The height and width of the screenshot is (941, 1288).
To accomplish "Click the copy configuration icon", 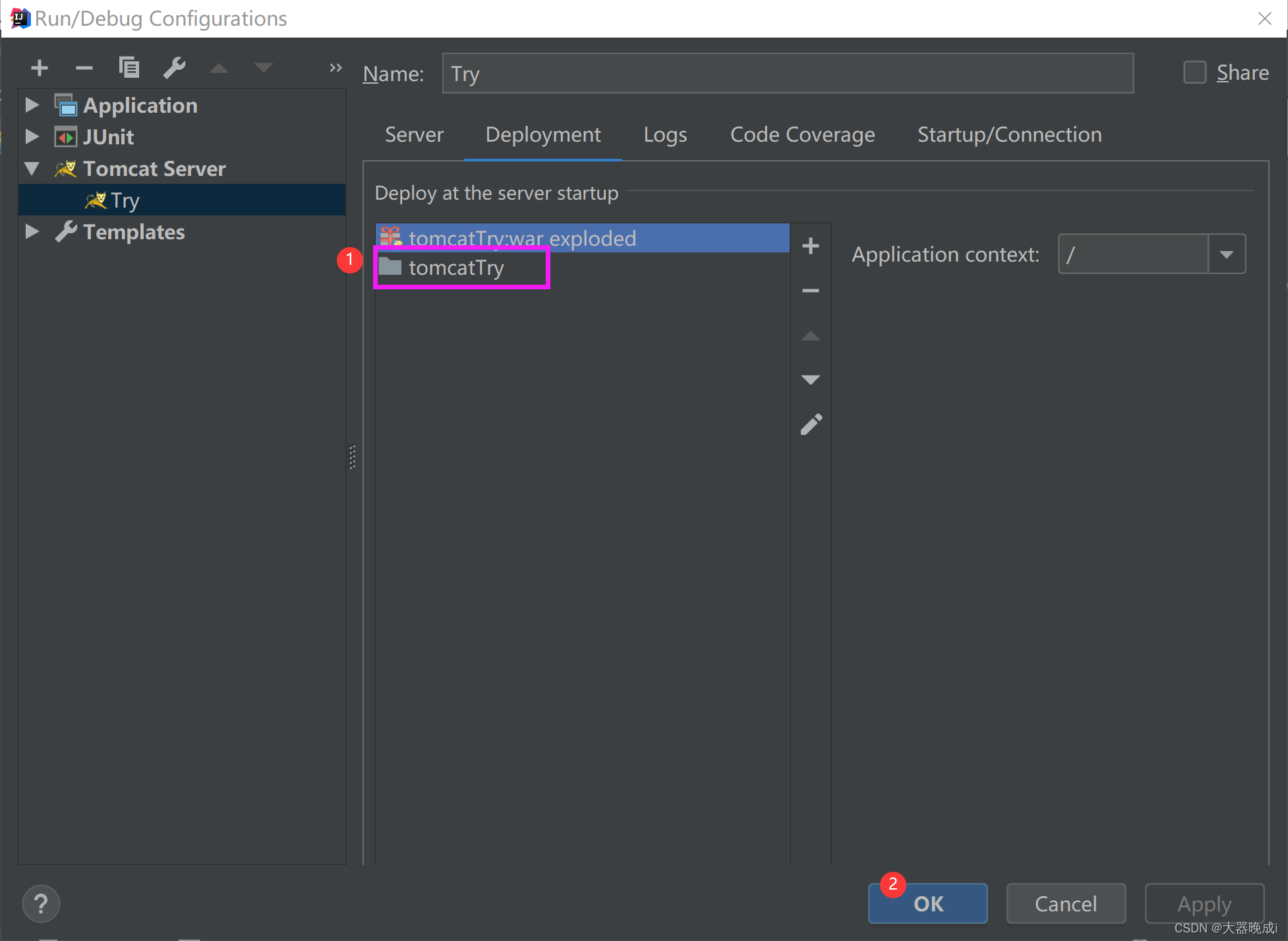I will pyautogui.click(x=129, y=67).
